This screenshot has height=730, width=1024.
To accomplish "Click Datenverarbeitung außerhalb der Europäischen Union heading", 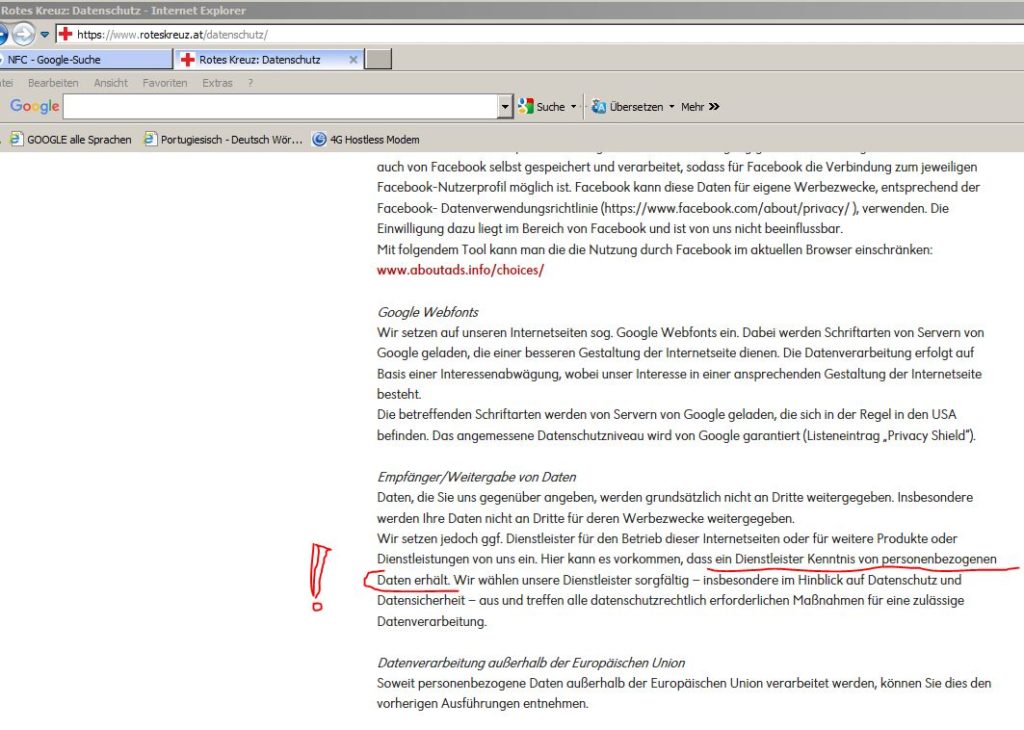I will point(531,663).
